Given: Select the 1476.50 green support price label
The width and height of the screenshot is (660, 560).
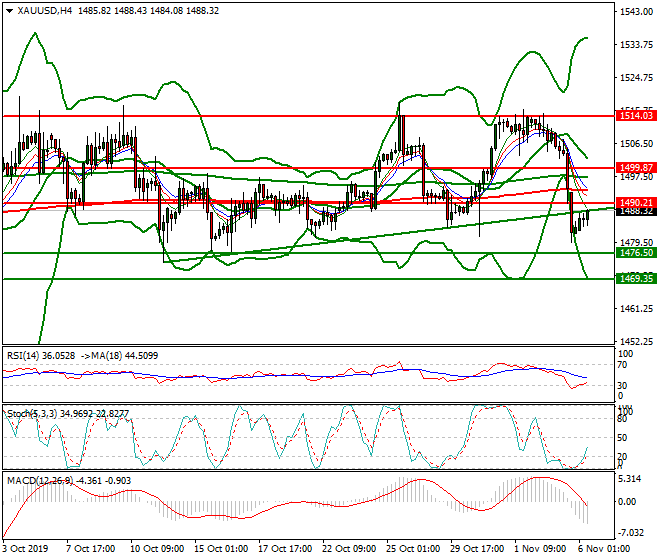Looking at the screenshot, I should coord(636,253).
